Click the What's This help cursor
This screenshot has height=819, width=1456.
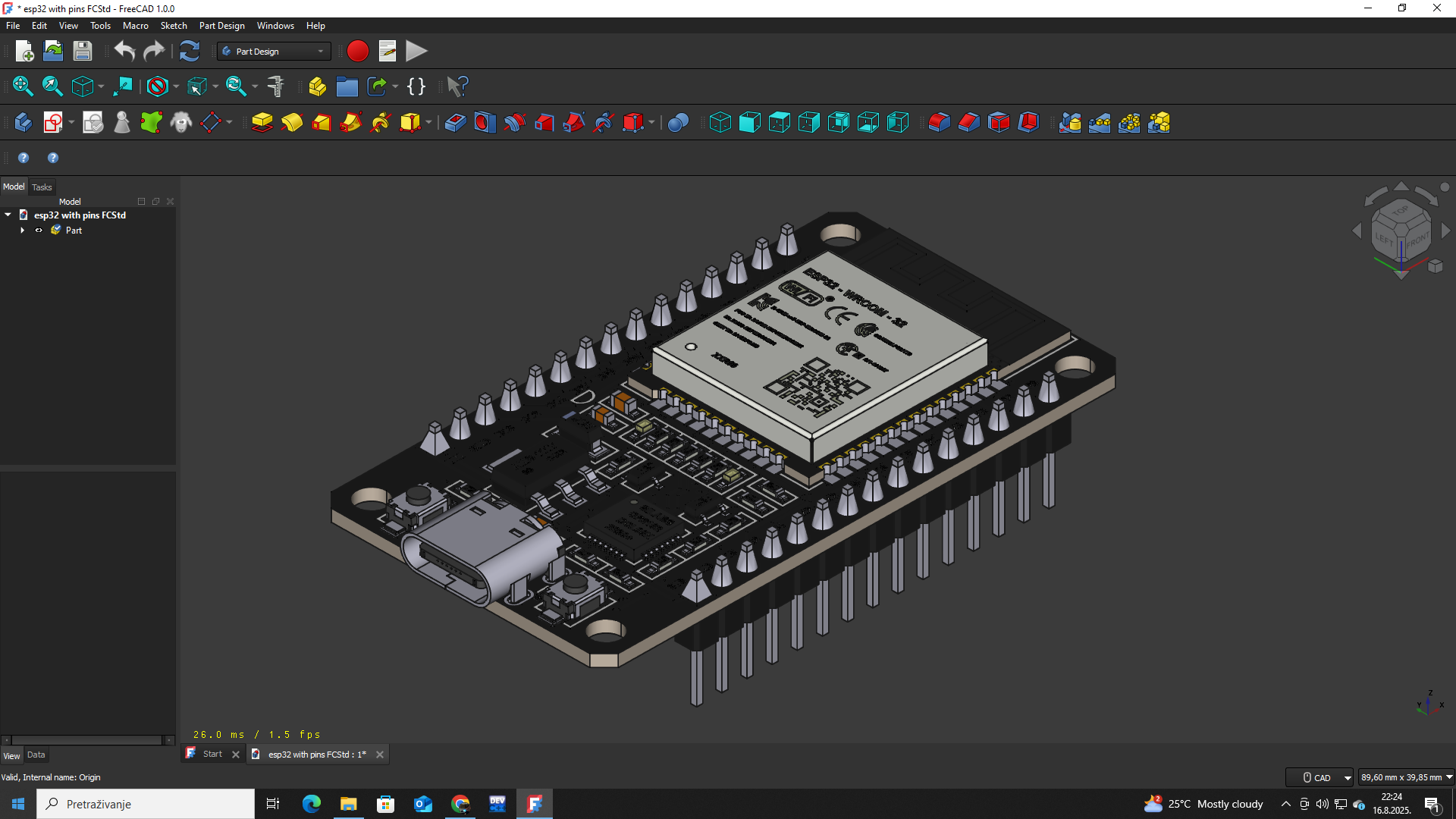pos(457,86)
